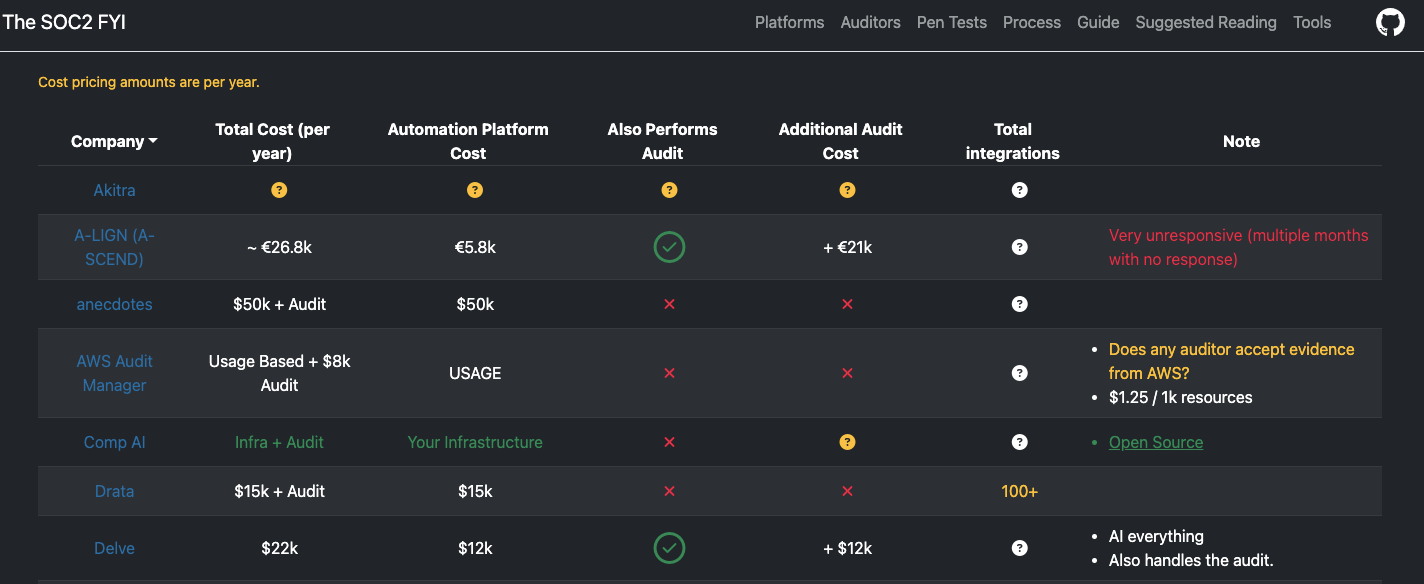Viewport: 1424px width, 584px height.
Task: Click Delve's green audit checkmark
Action: coord(669,548)
